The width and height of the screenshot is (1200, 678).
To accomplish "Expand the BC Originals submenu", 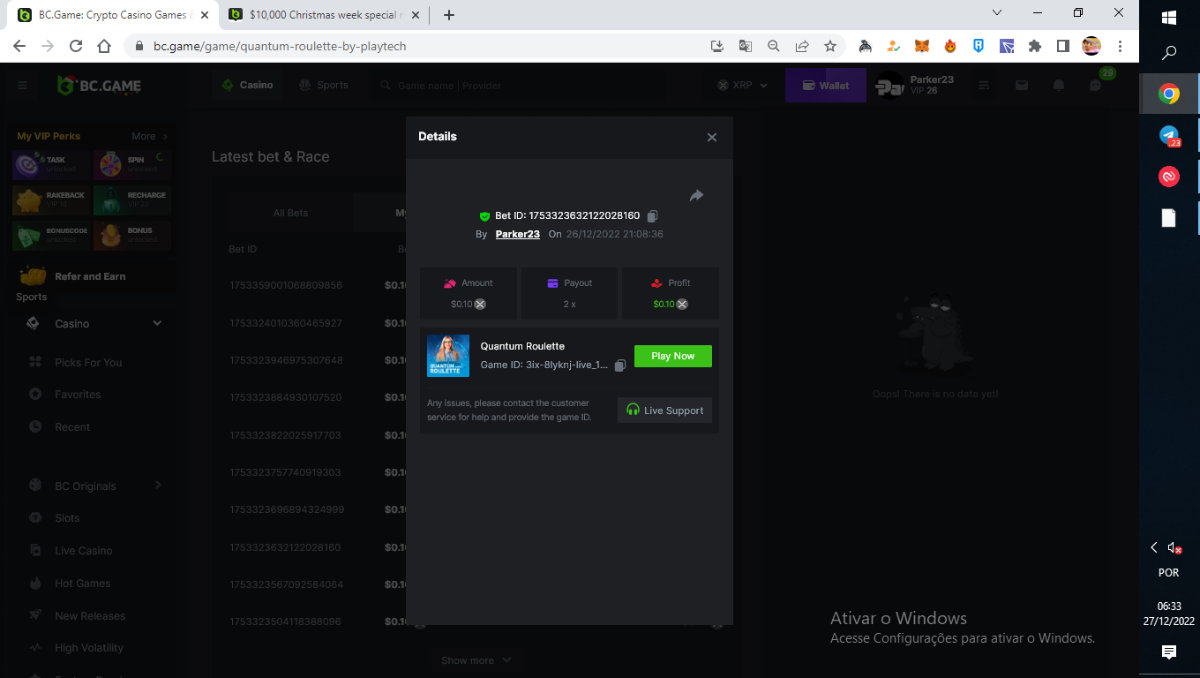I will pyautogui.click(x=158, y=485).
